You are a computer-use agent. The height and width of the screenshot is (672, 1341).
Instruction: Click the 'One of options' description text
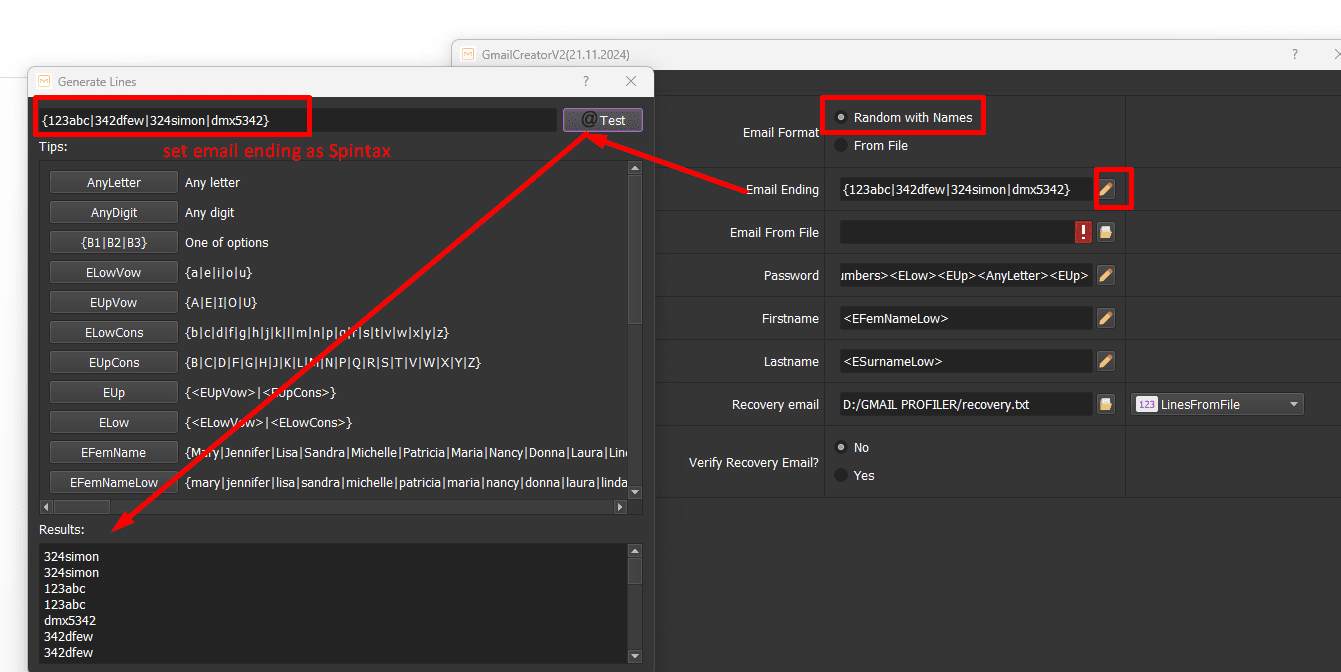pyautogui.click(x=227, y=243)
